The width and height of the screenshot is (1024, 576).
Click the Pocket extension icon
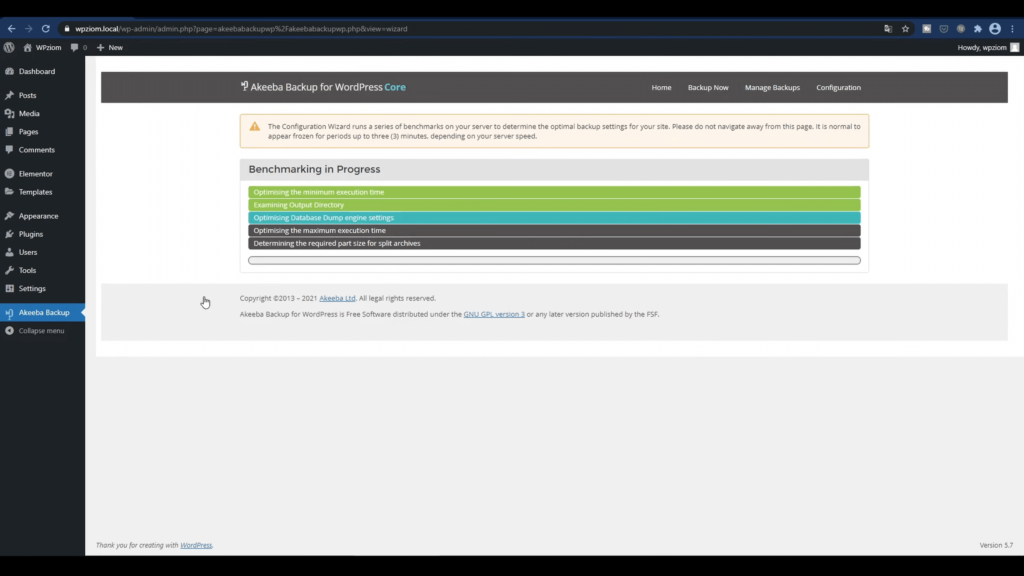pos(943,29)
